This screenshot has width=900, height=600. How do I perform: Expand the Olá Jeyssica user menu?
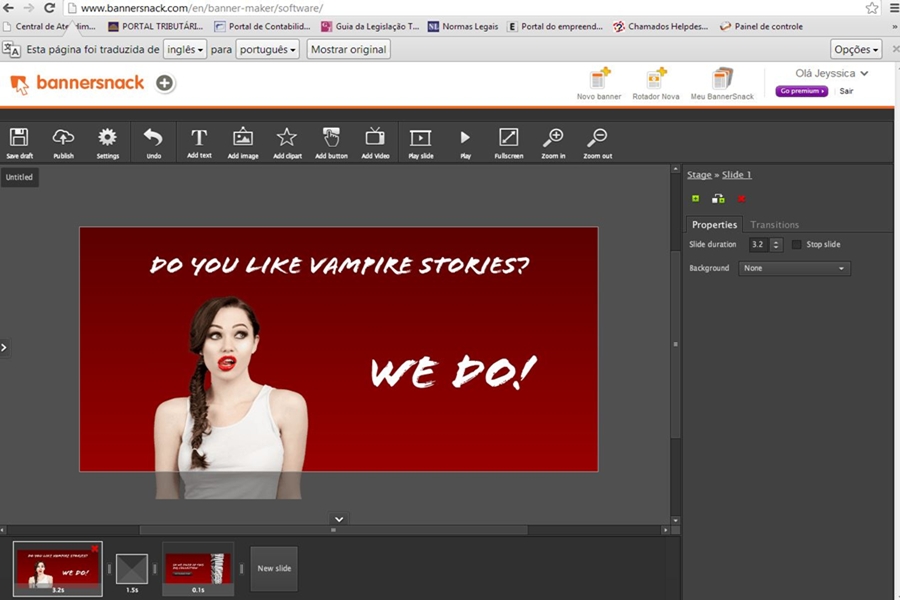[x=831, y=73]
